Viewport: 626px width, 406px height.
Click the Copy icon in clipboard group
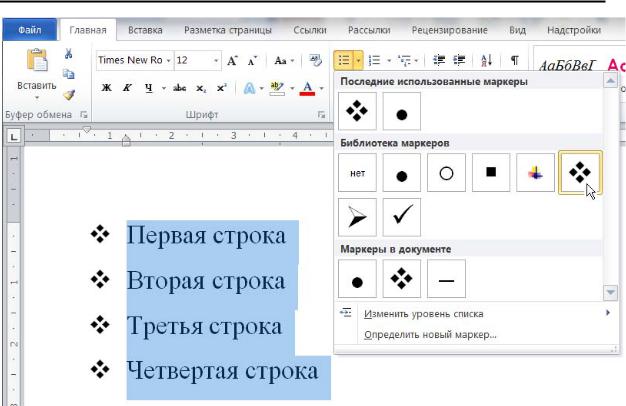(69, 74)
